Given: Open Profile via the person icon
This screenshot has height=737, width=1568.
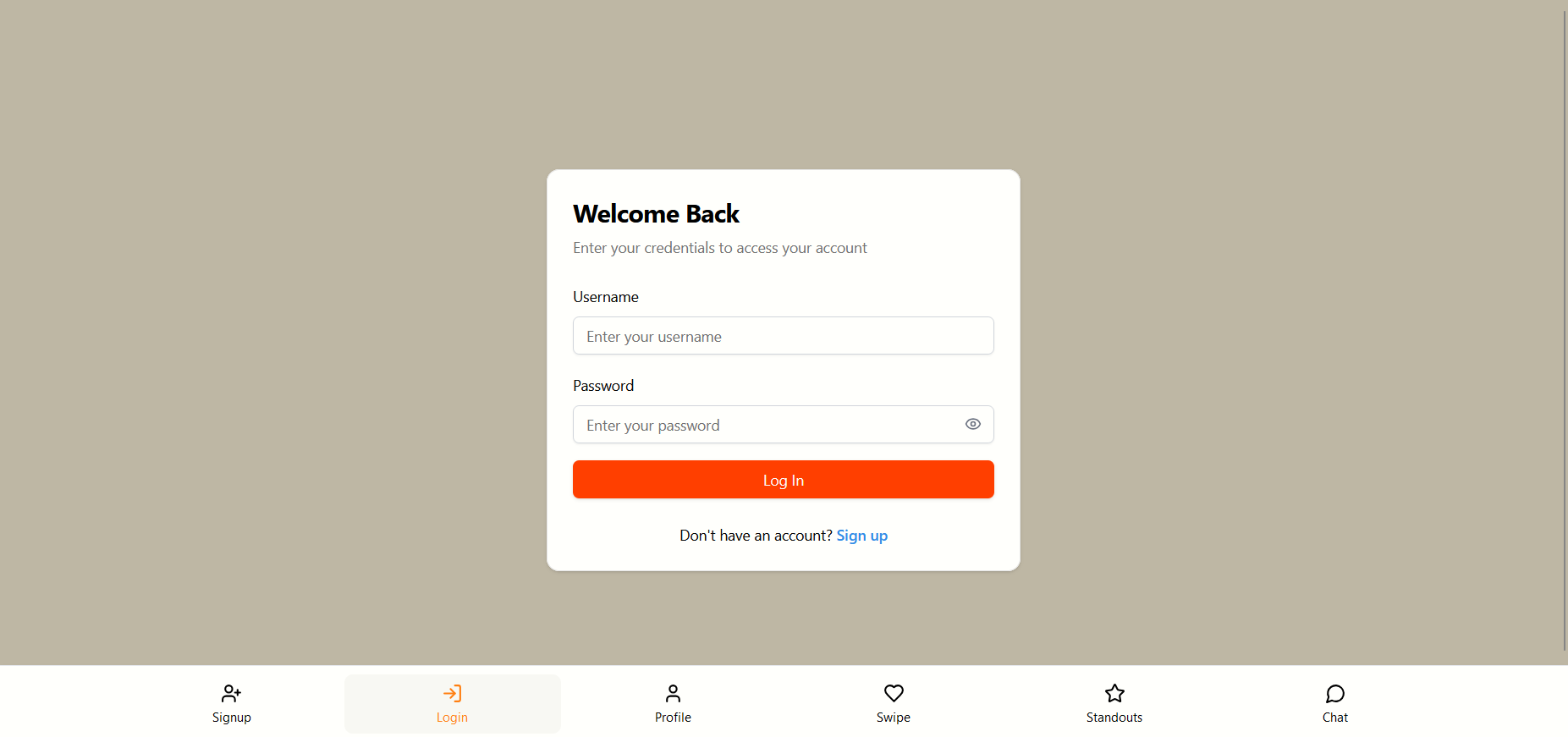Looking at the screenshot, I should coord(673,694).
